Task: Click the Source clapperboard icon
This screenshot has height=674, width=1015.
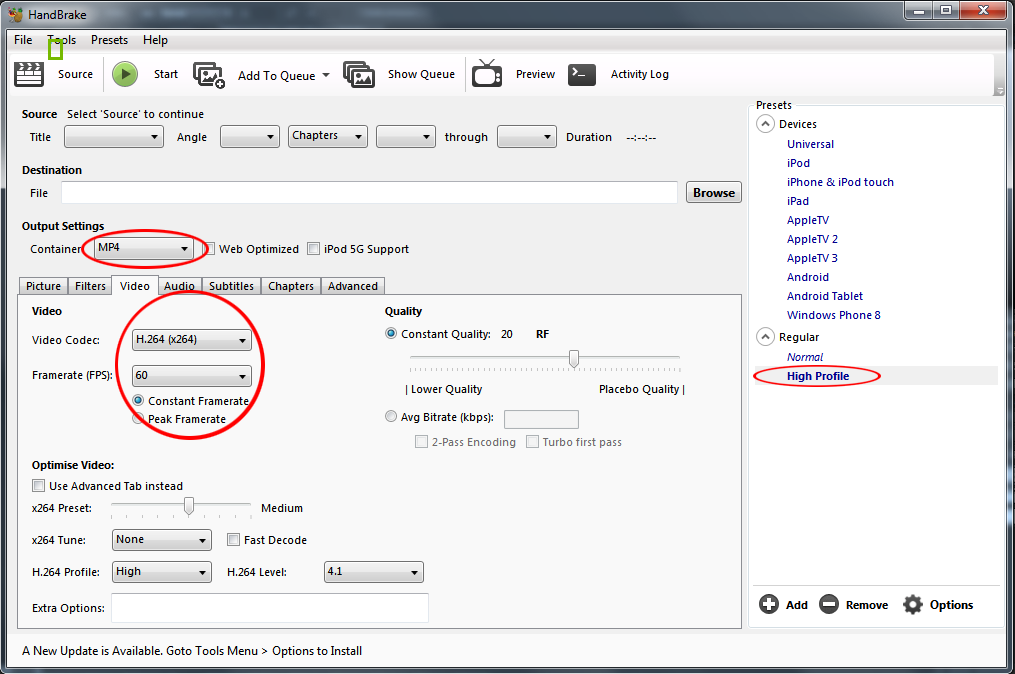Action: [x=29, y=74]
